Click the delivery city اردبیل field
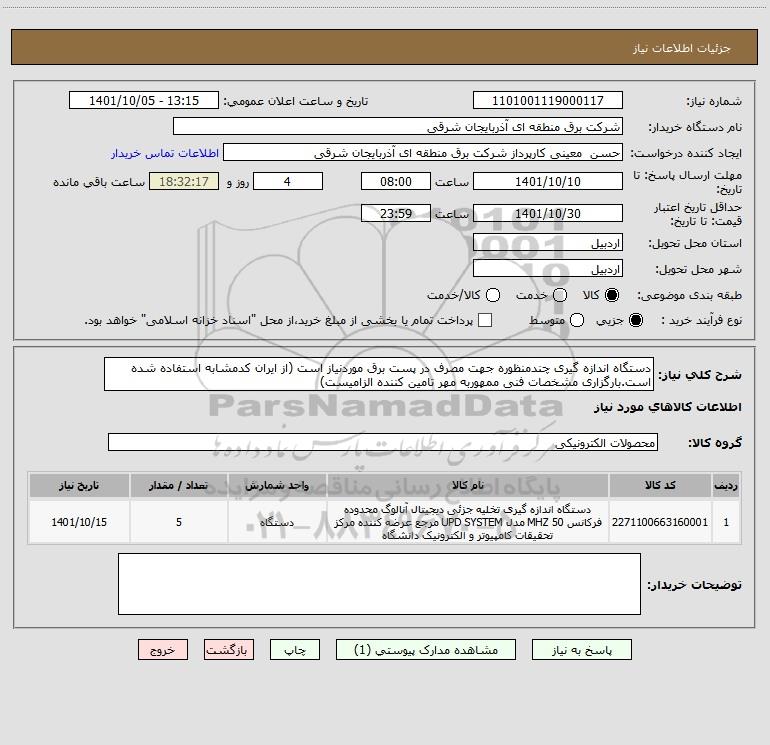The height and width of the screenshot is (745, 770). (548, 269)
